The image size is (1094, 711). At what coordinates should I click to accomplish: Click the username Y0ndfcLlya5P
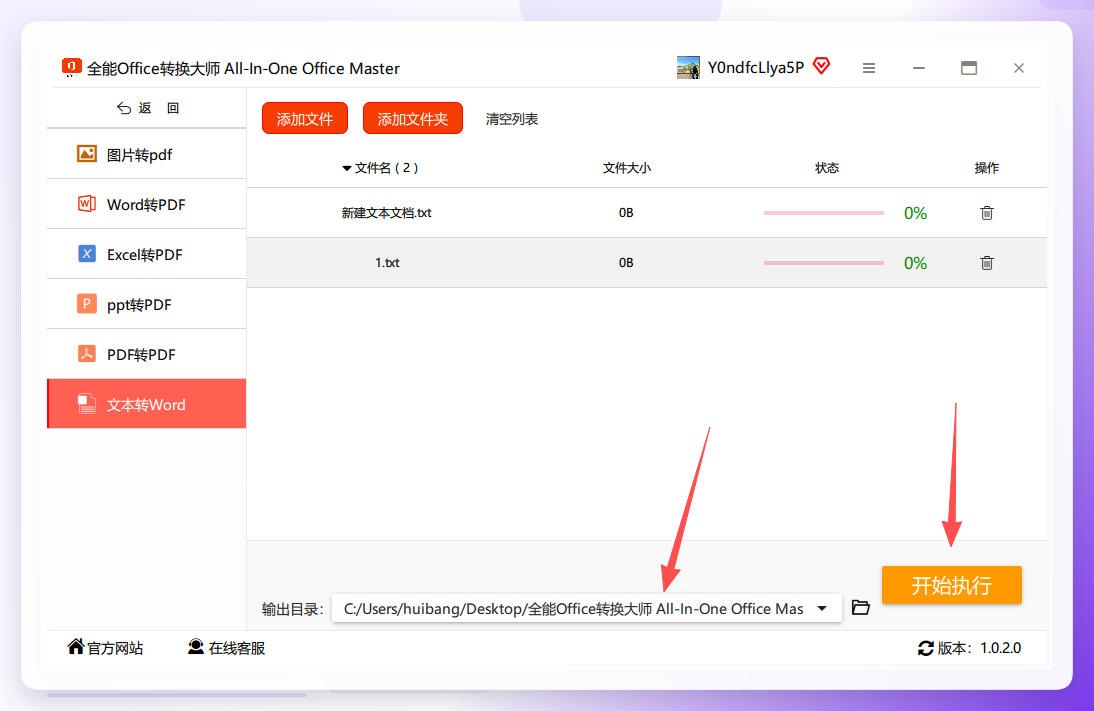pos(756,68)
